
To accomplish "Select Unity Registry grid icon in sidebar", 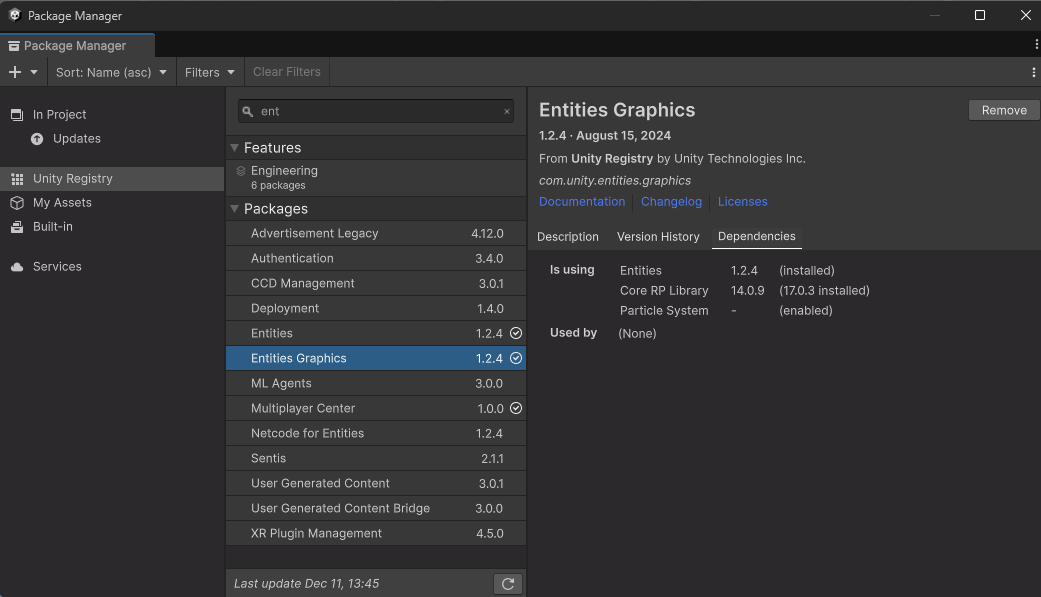I will tap(17, 179).
